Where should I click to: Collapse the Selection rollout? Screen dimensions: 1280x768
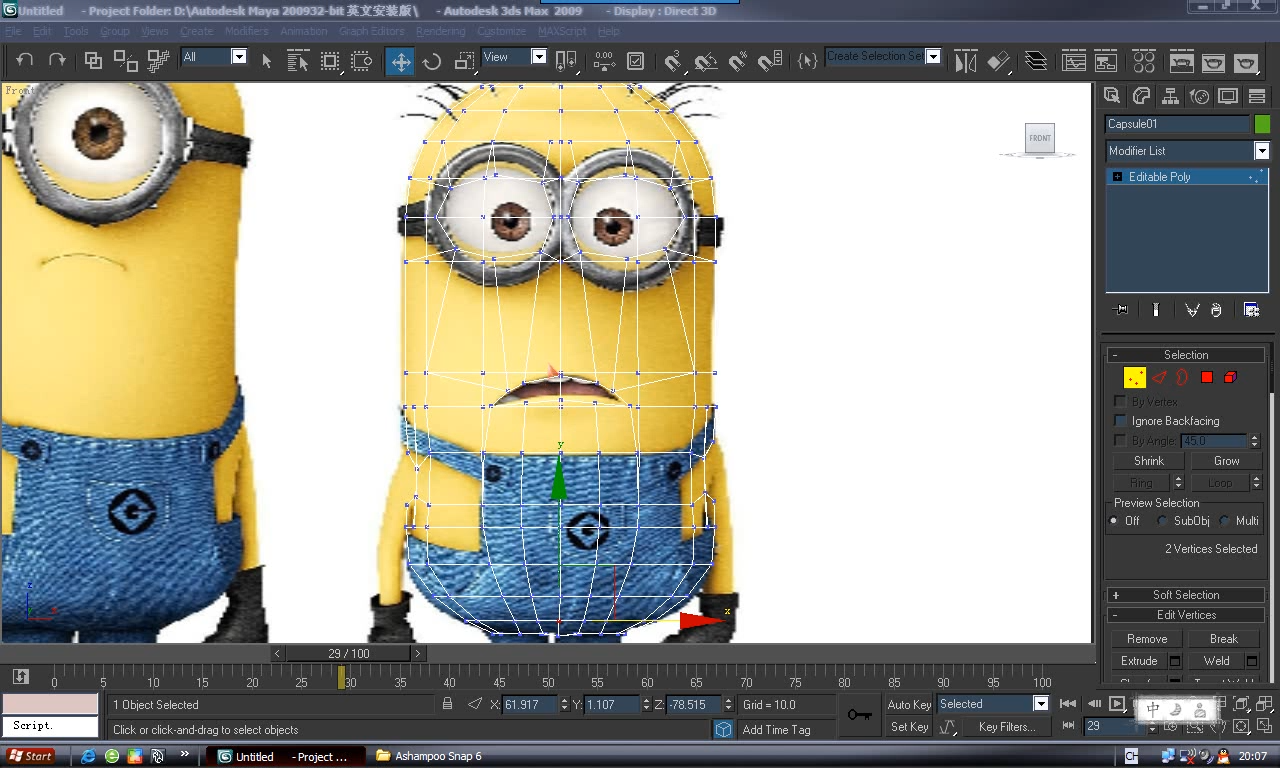click(1186, 355)
